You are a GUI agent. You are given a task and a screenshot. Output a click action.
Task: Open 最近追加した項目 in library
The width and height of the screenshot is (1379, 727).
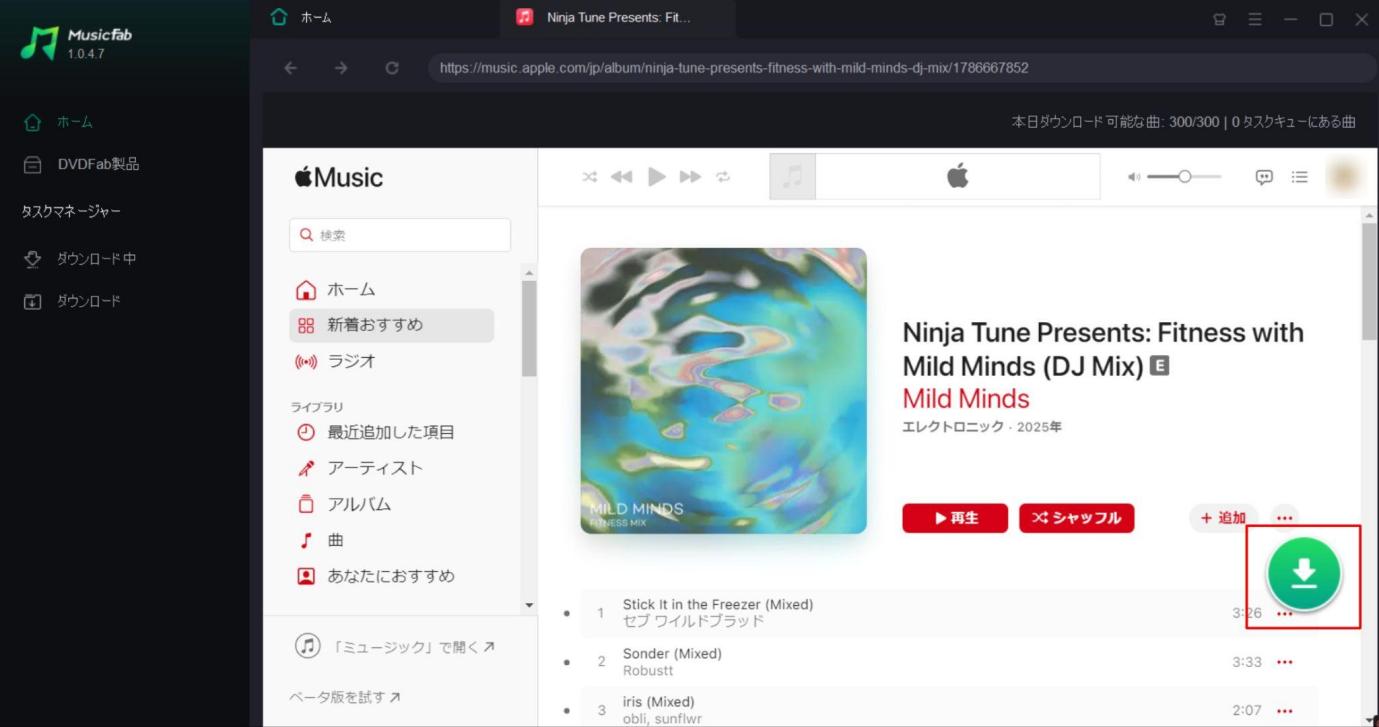tap(391, 432)
